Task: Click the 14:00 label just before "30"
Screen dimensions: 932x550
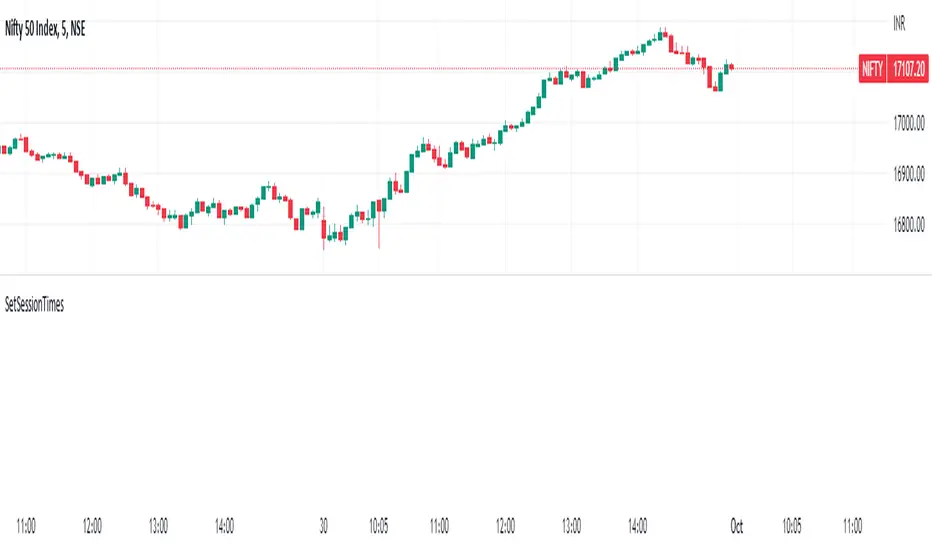Action: (224, 524)
